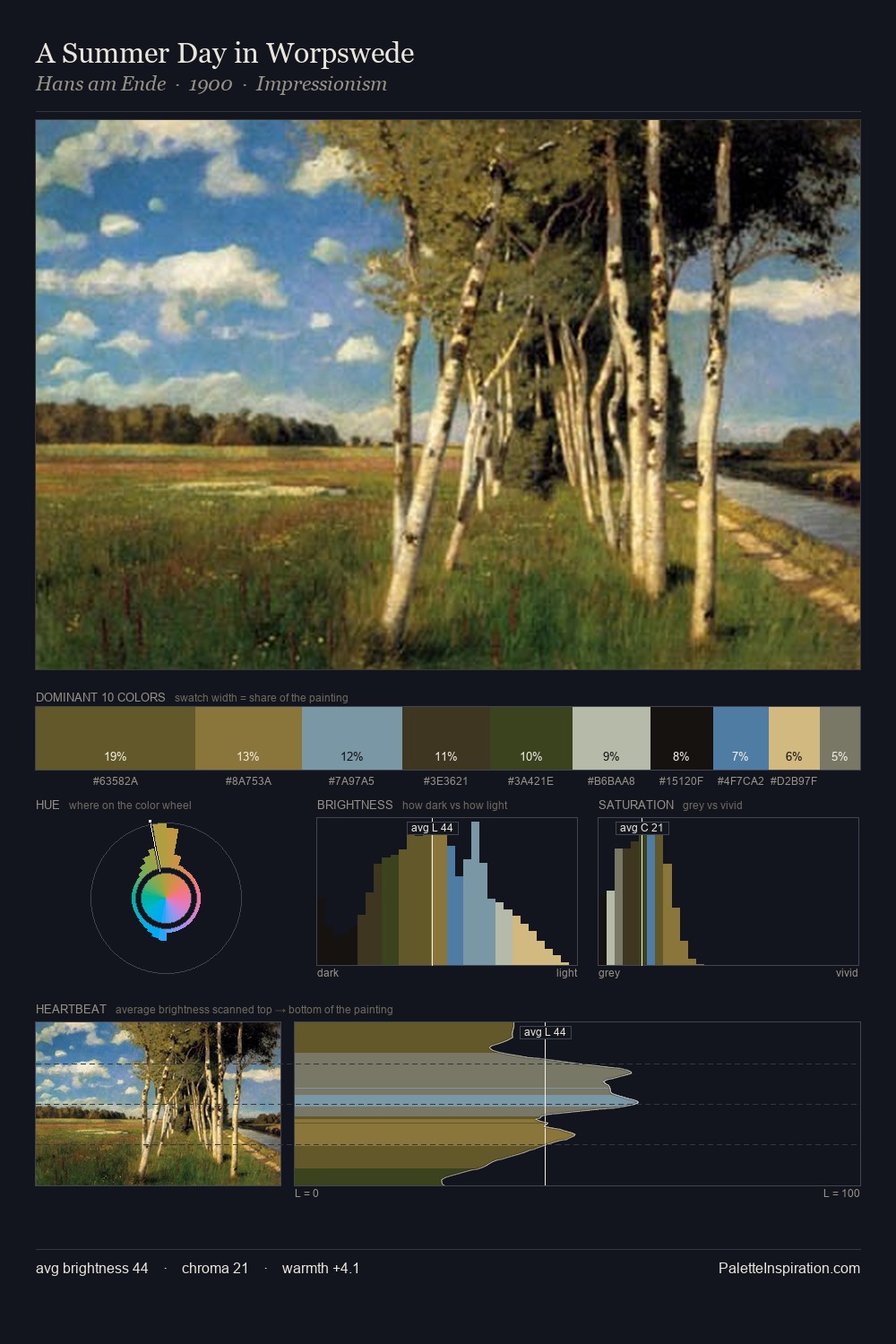896x1344 pixels.
Task: Click the warmth +4.1 footer stat
Action: [321, 1268]
